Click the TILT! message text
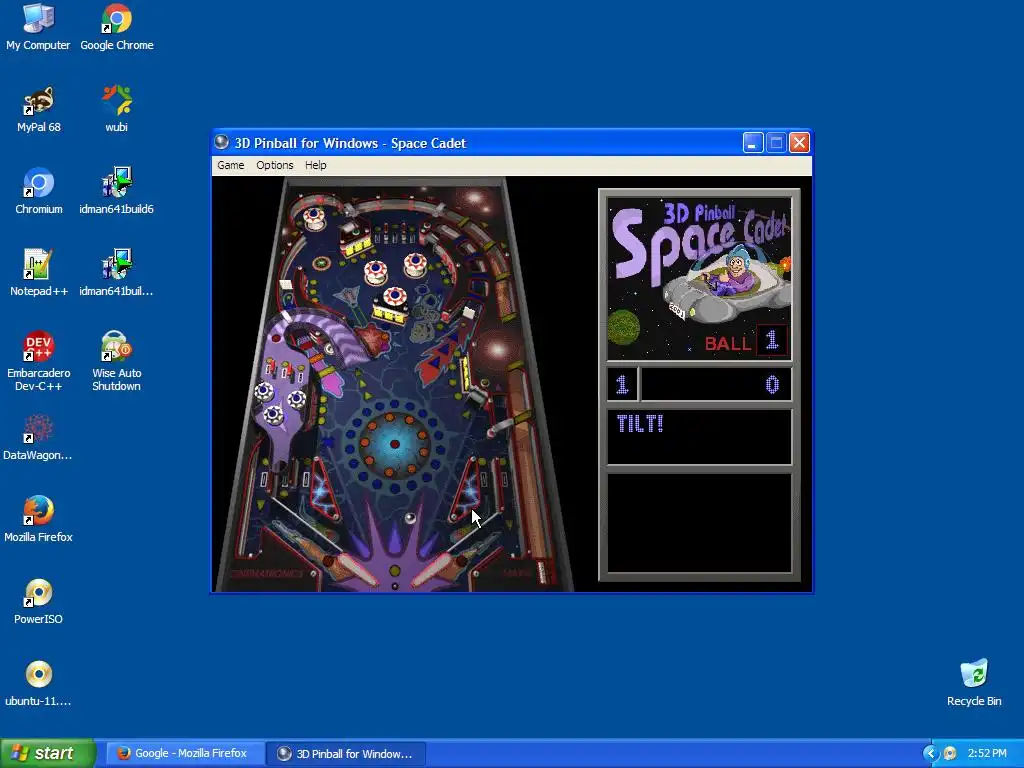The height and width of the screenshot is (768, 1024). [x=640, y=424]
